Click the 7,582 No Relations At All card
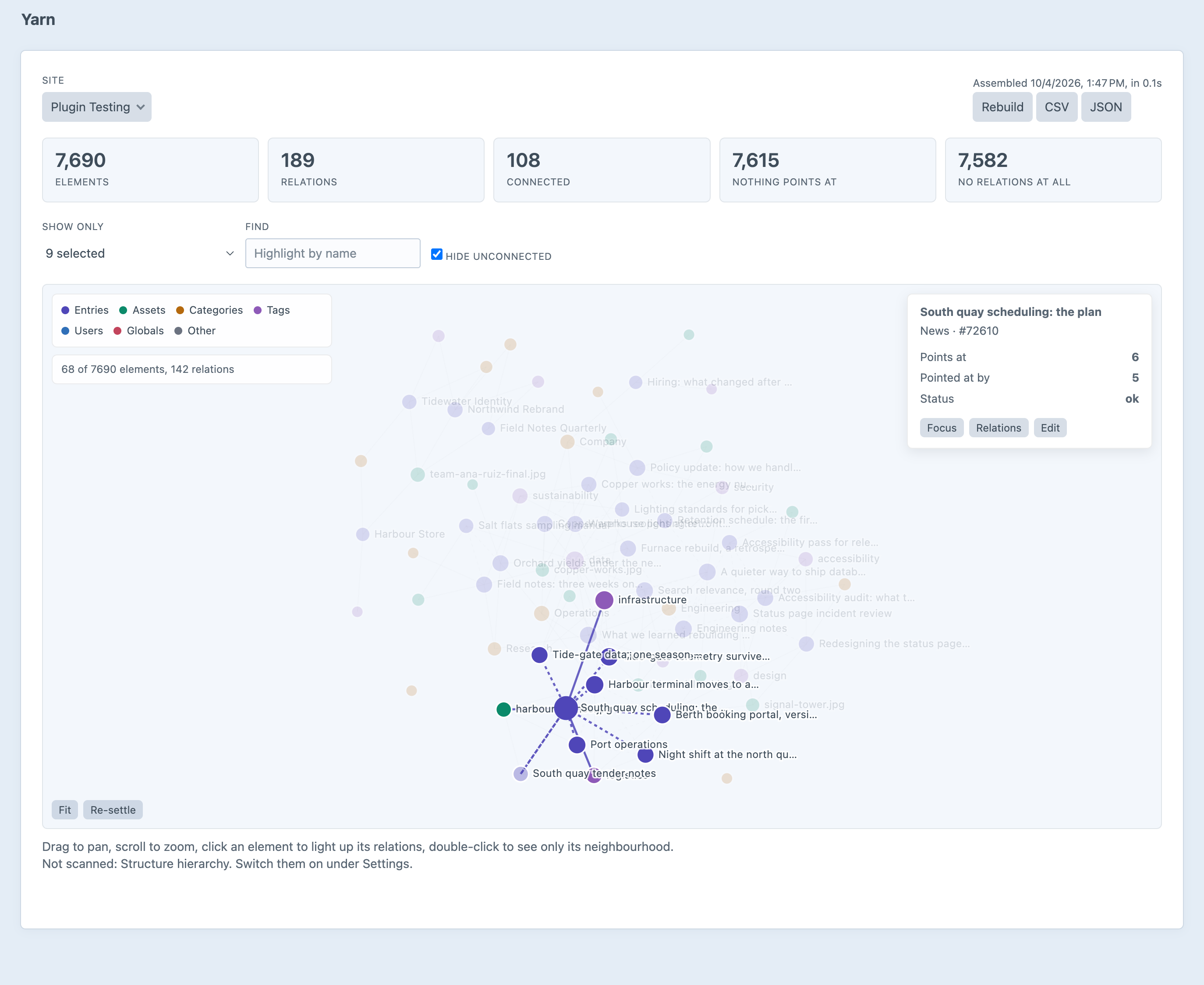1204x985 pixels. (1053, 170)
